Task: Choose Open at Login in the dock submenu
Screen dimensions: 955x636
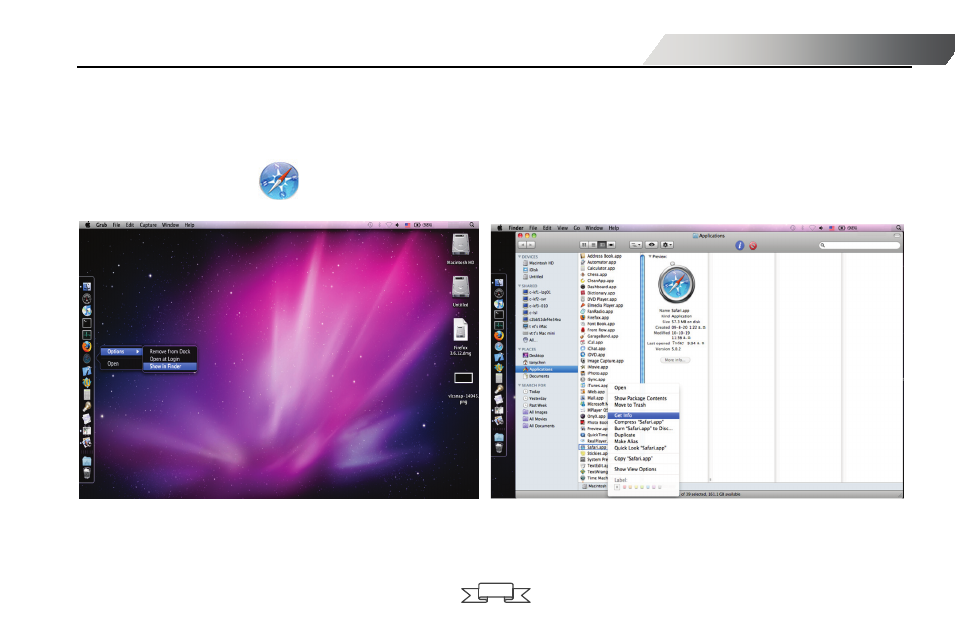Action: coord(165,359)
